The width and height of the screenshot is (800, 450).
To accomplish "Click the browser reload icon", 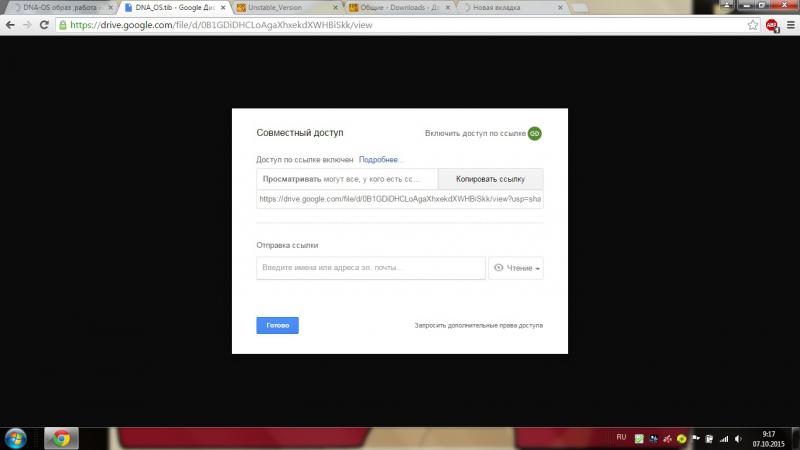I will coord(45,25).
